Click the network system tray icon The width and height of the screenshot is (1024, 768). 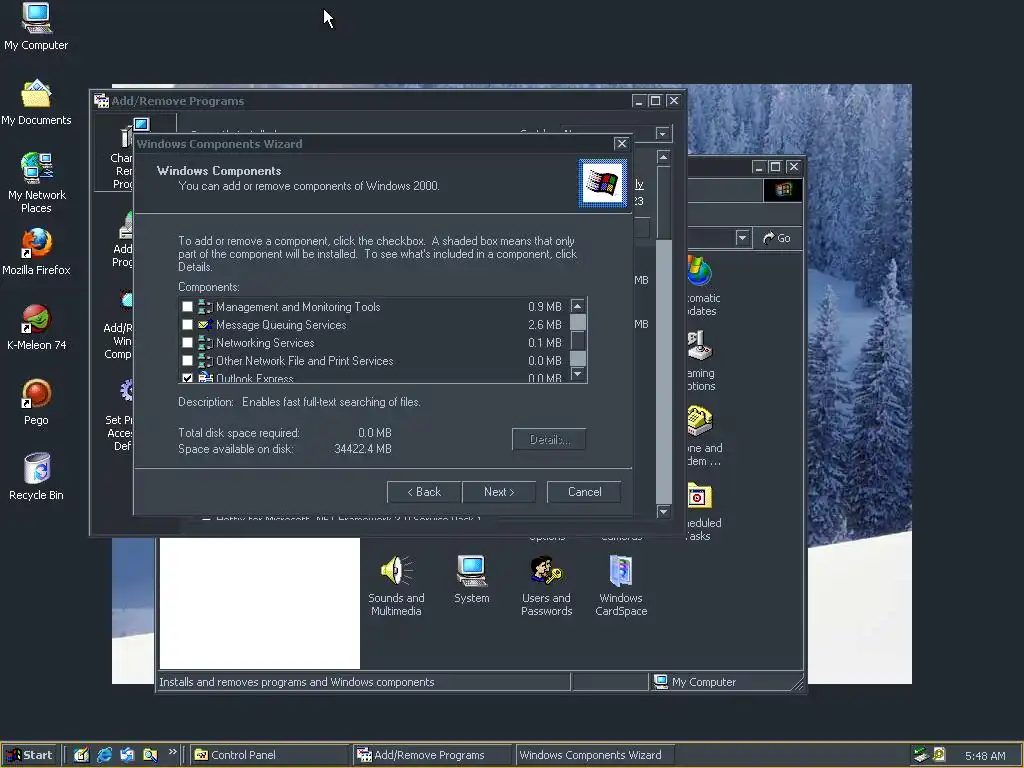(921, 755)
